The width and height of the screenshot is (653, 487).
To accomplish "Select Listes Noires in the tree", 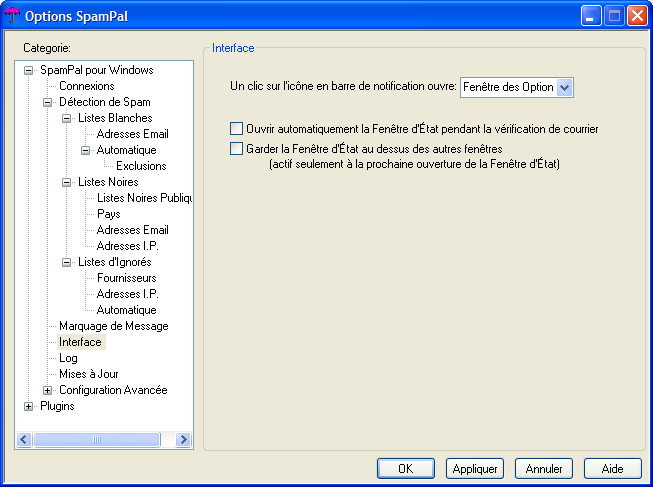I will pos(108,182).
